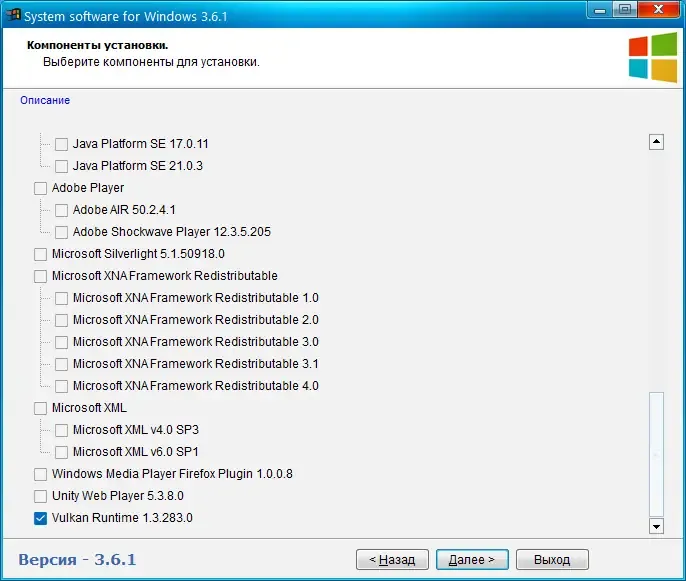
Task: Select the Adobe AIR 50.2.4.1 label
Action: pyautogui.click(x=124, y=210)
